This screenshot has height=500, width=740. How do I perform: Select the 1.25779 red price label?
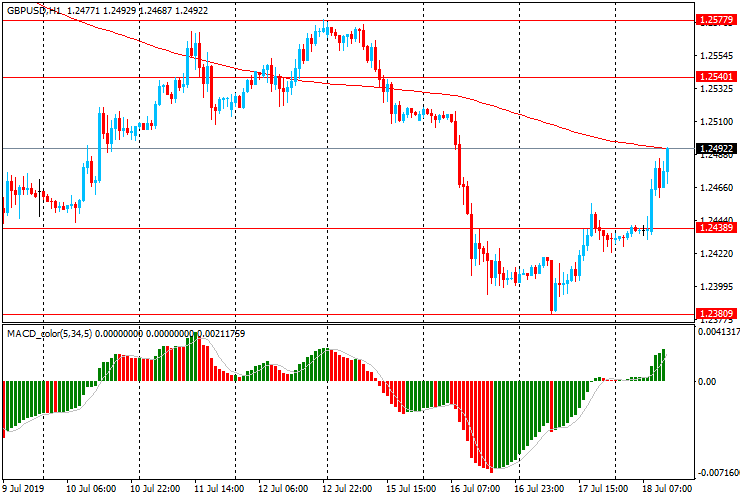coord(716,20)
